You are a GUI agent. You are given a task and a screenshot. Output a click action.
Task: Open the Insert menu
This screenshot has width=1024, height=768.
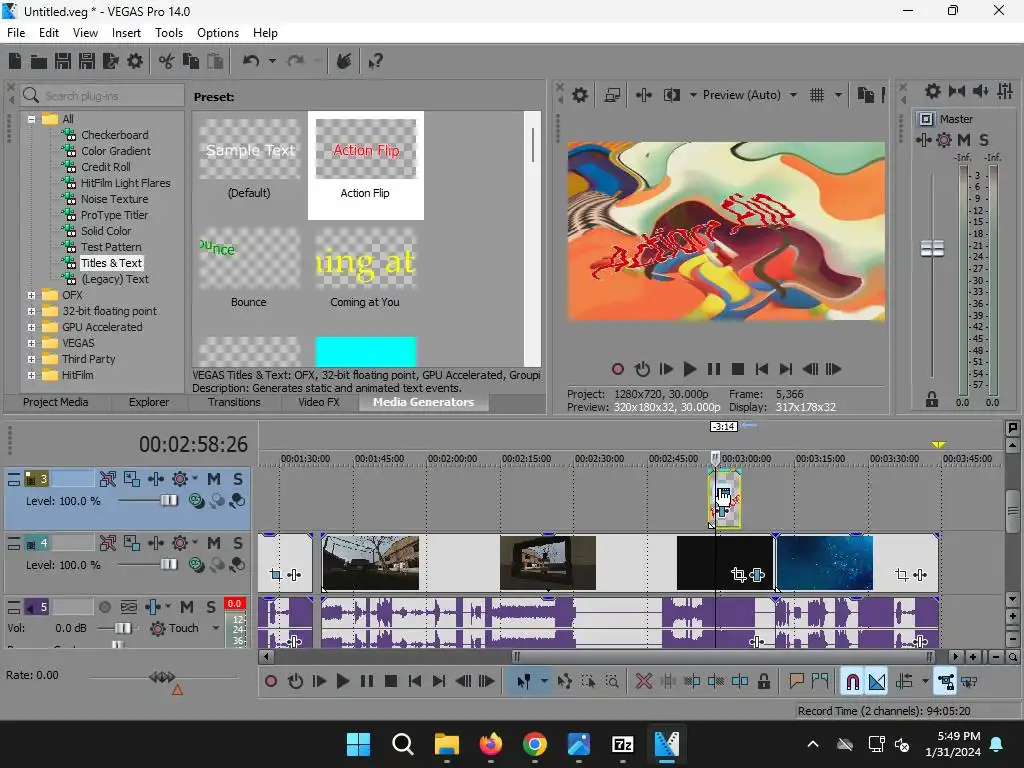point(126,33)
